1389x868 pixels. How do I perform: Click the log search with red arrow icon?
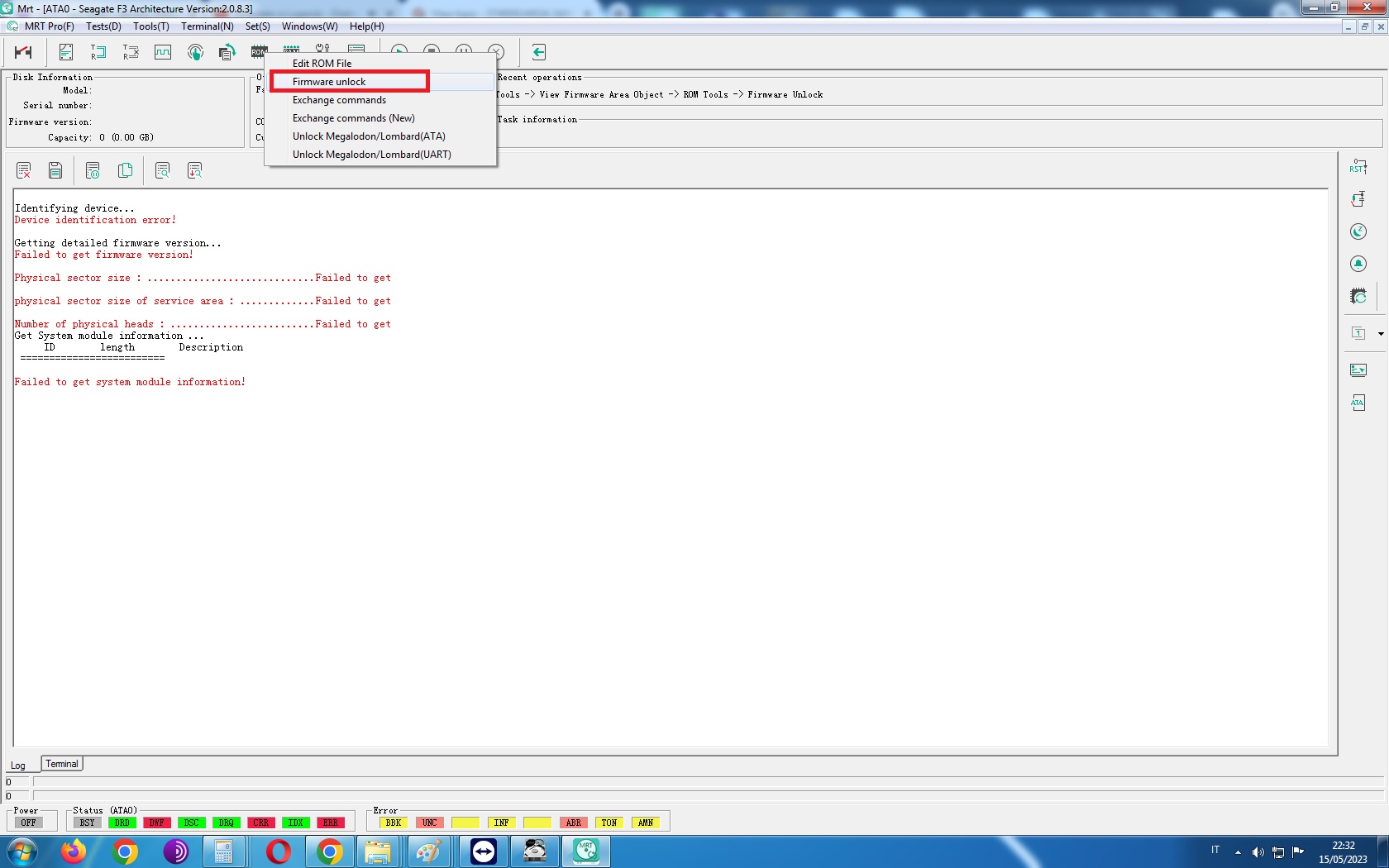click(194, 170)
